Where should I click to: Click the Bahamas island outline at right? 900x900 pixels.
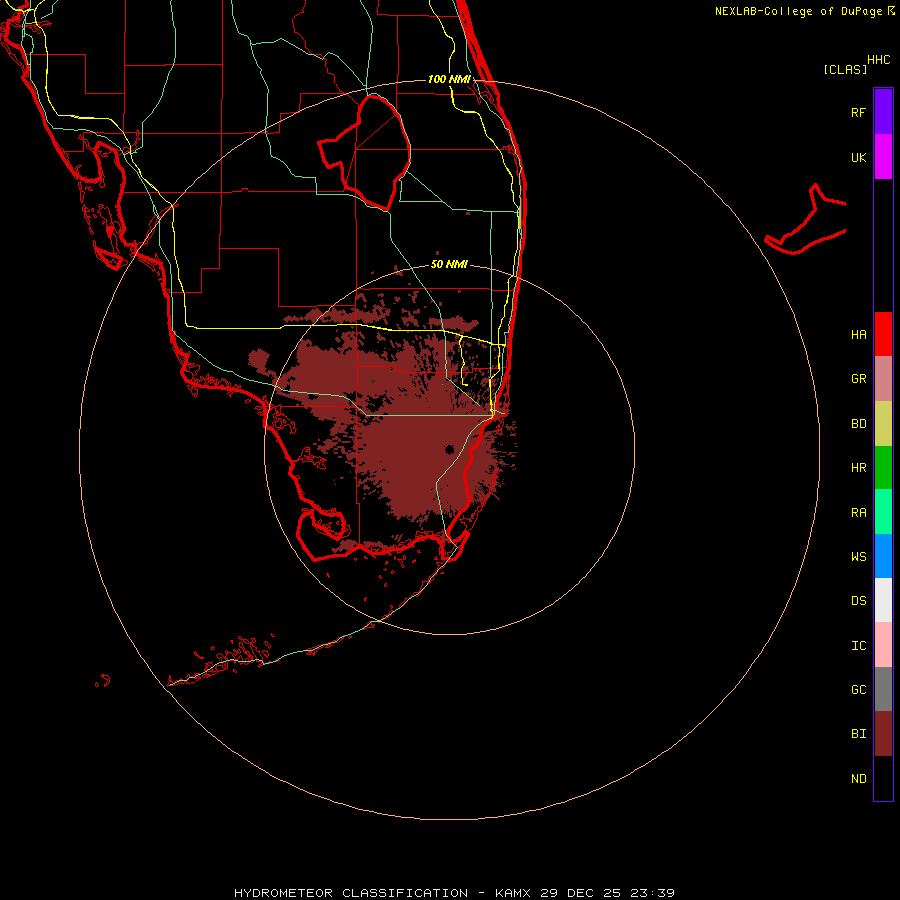point(806,220)
